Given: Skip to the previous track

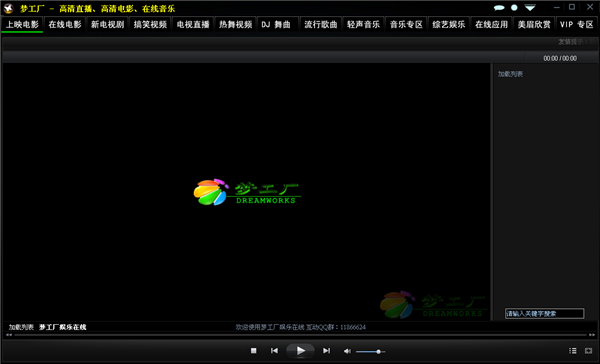Looking at the screenshot, I should [x=274, y=351].
